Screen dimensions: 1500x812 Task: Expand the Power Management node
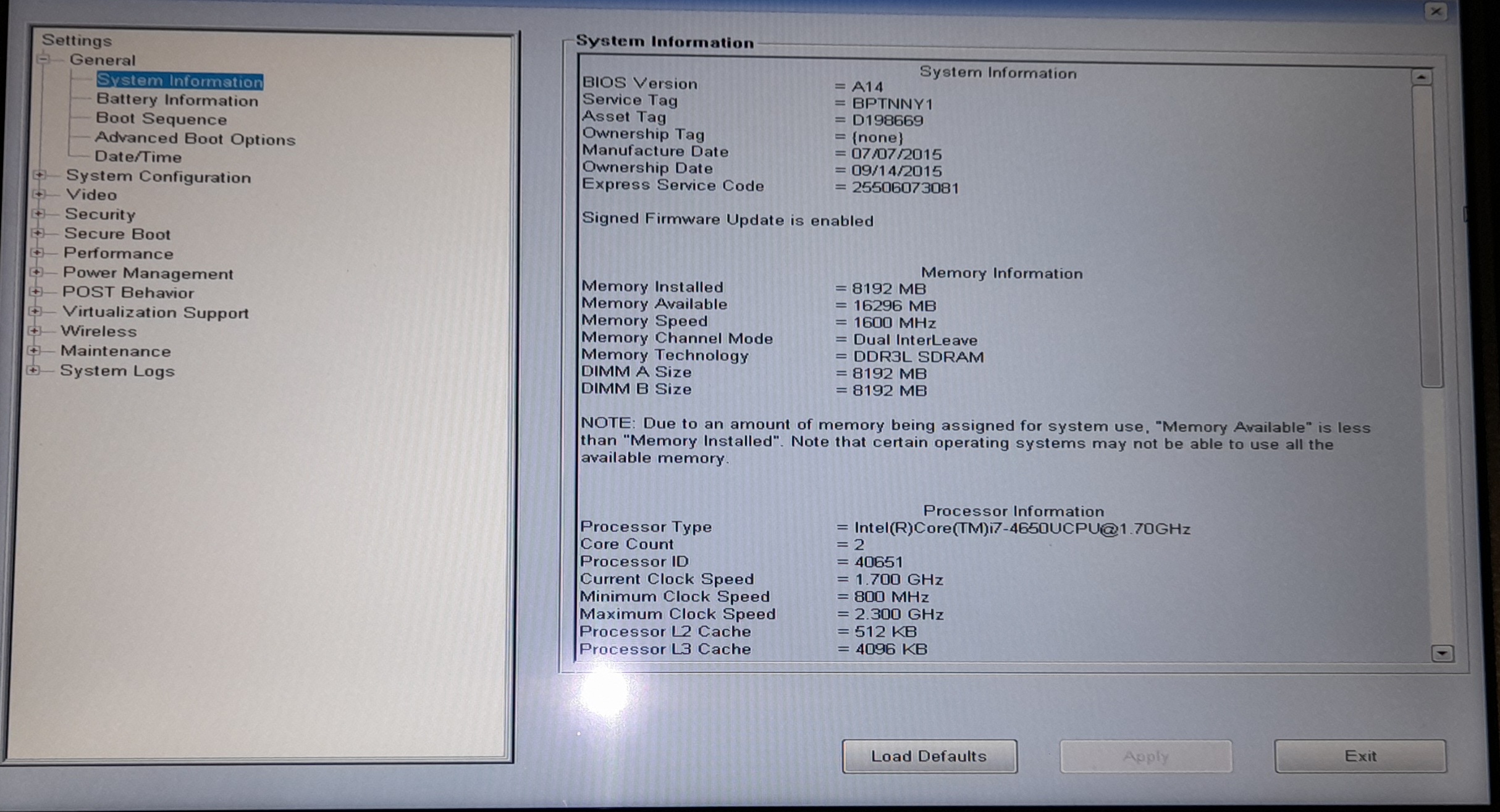[37, 272]
